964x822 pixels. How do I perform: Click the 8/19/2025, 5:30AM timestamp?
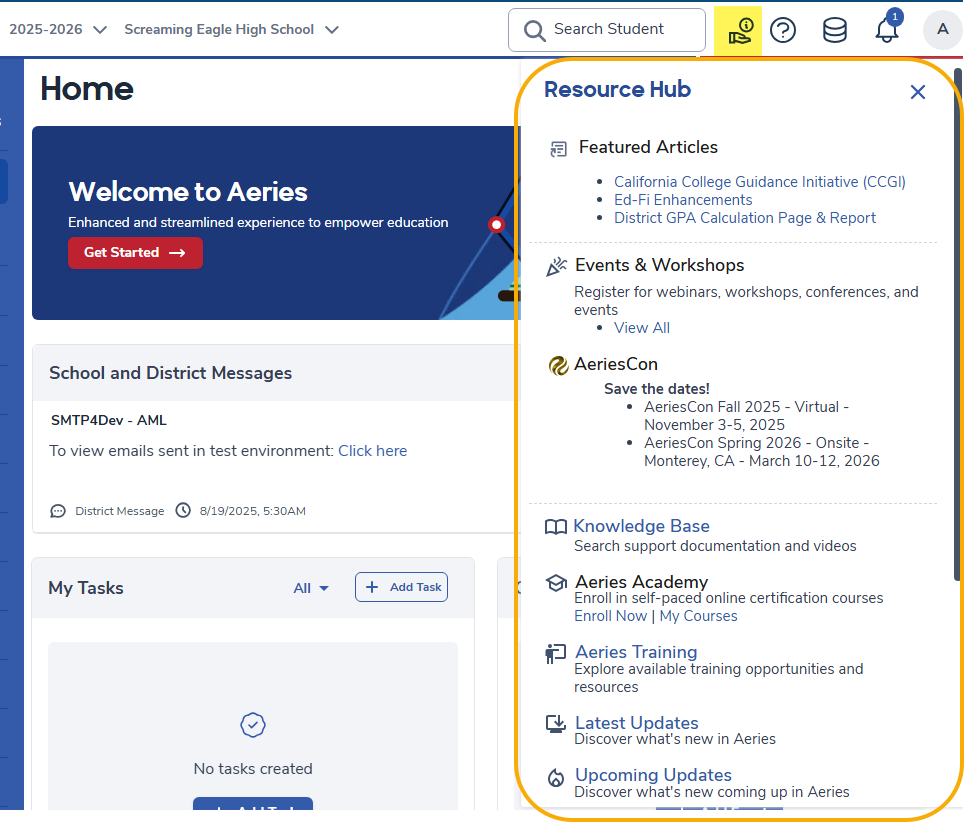click(253, 511)
